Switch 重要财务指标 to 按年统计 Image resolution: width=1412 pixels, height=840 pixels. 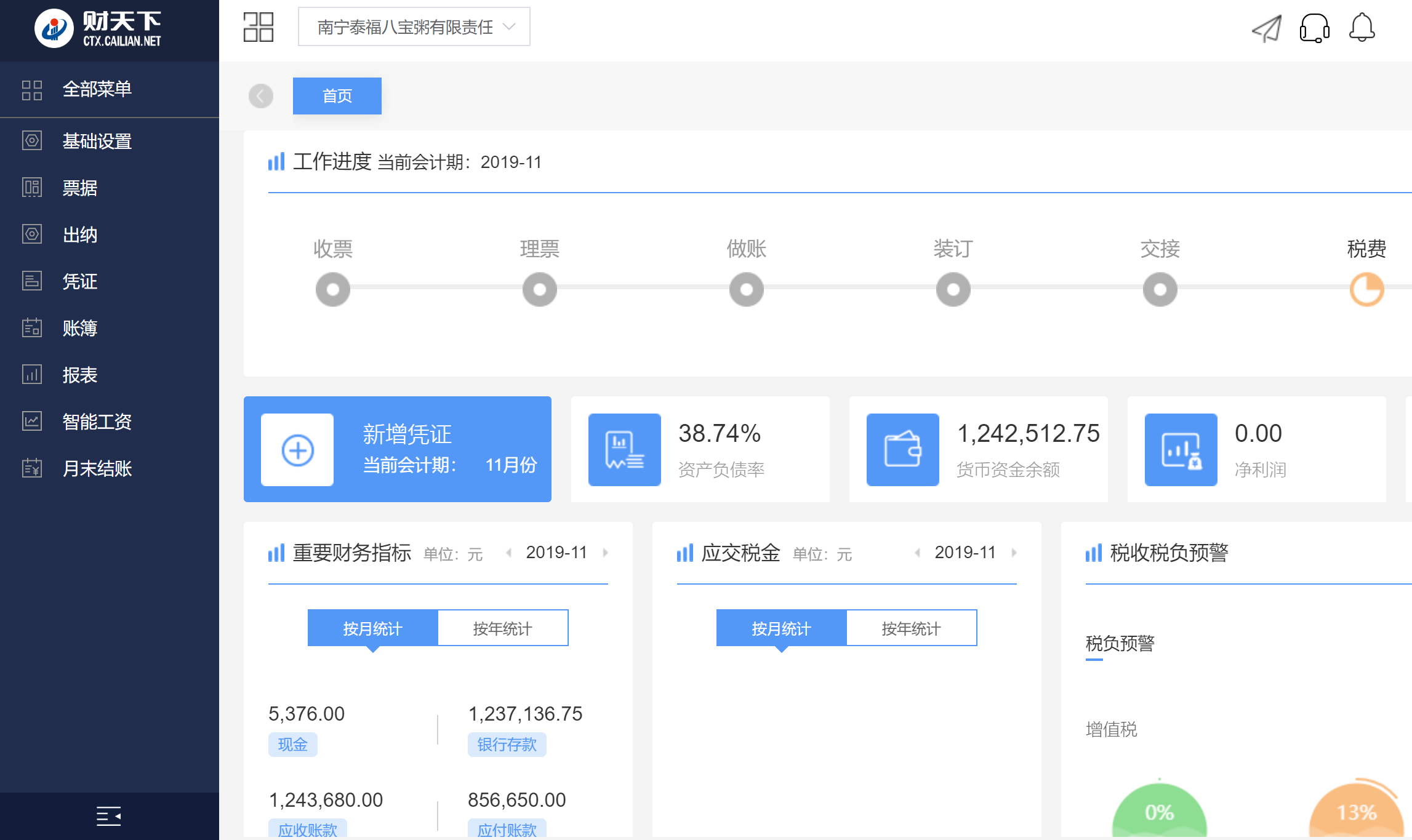click(502, 628)
